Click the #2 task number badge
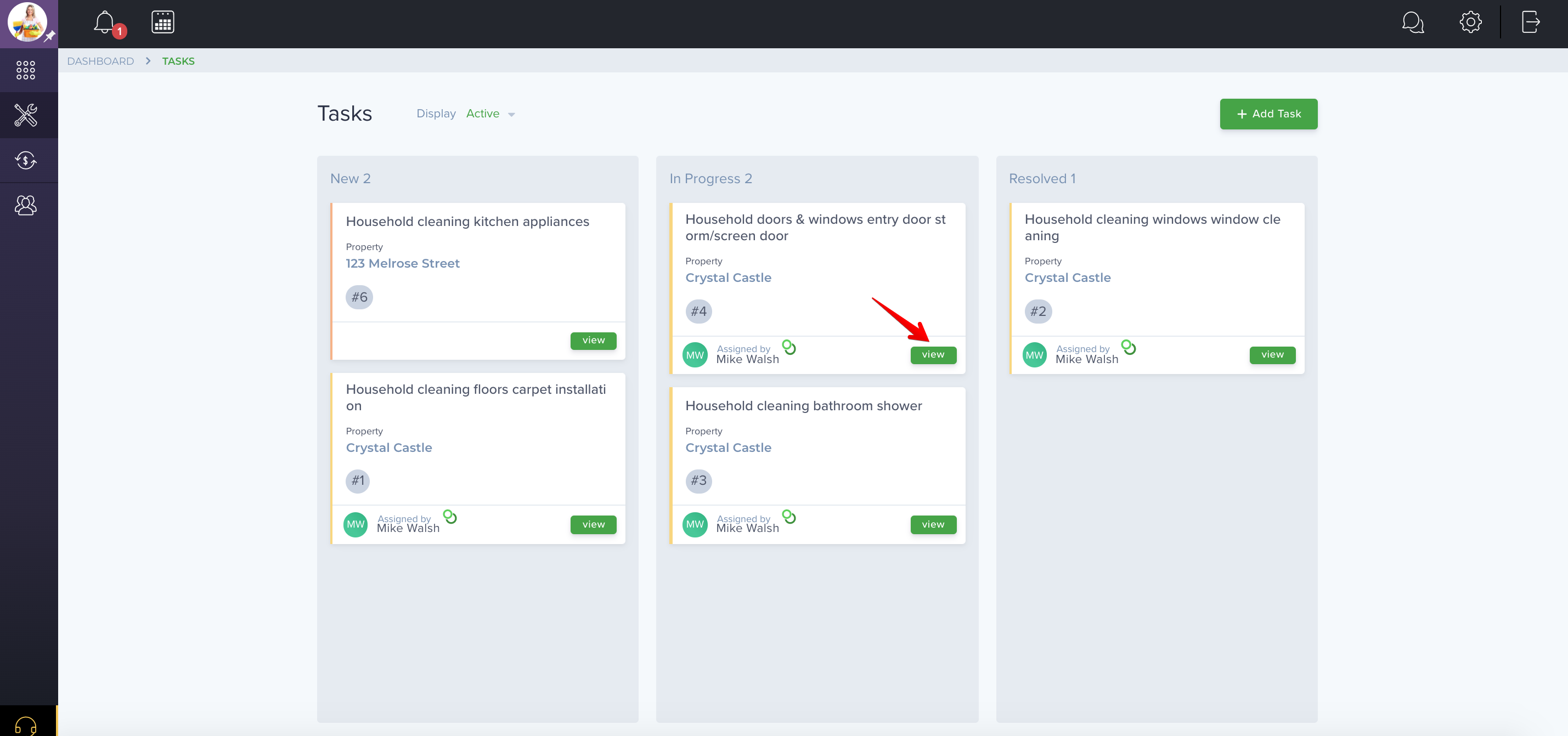1568x736 pixels. 1039,312
